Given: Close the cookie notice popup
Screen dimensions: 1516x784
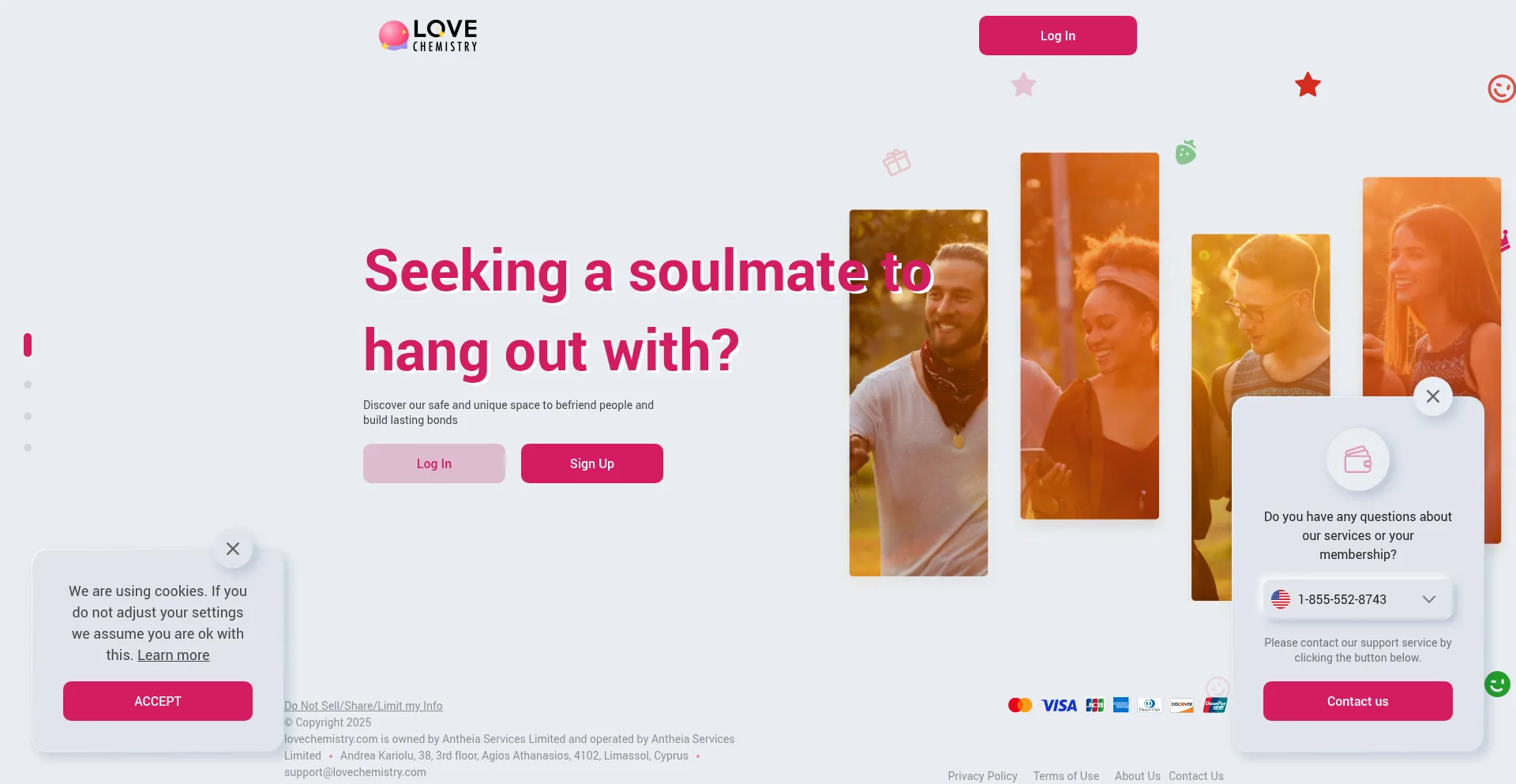Looking at the screenshot, I should 233,549.
